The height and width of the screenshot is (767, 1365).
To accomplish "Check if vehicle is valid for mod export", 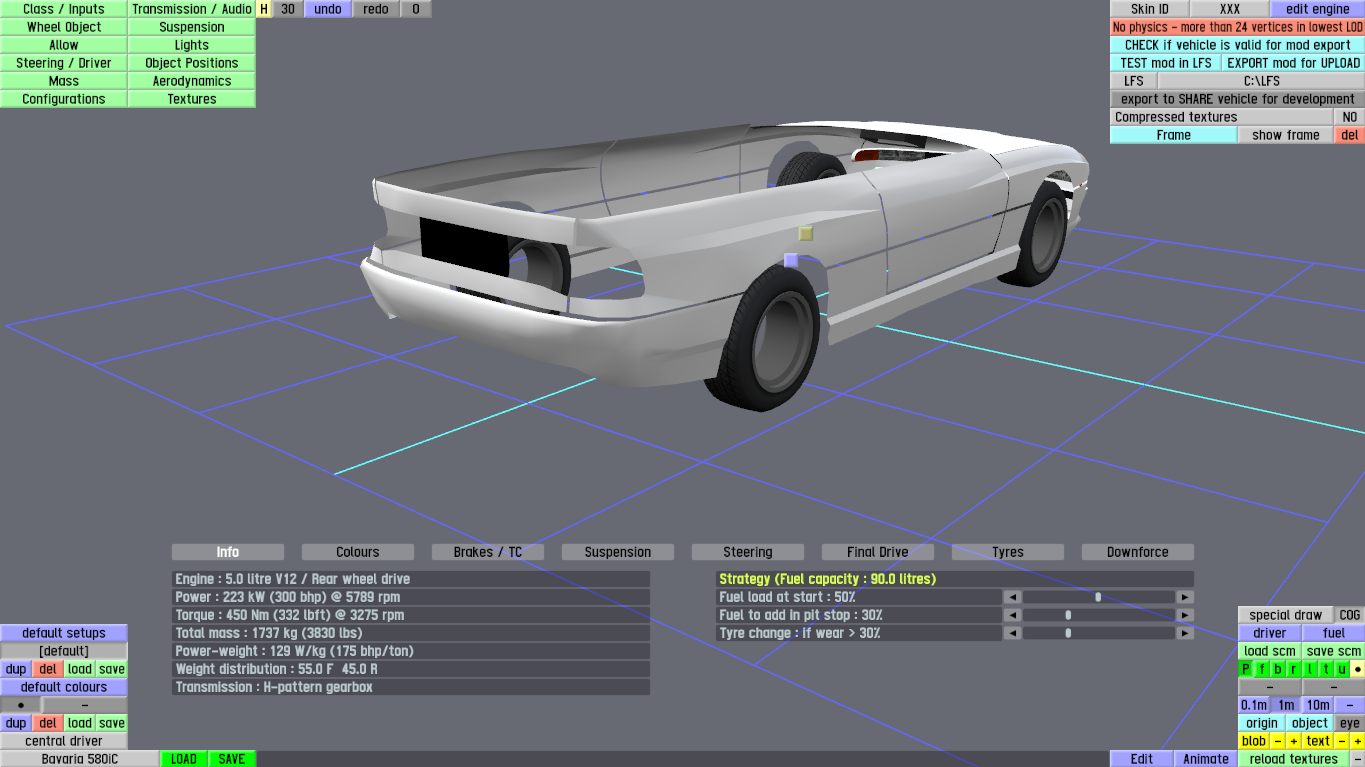I will [x=1238, y=45].
